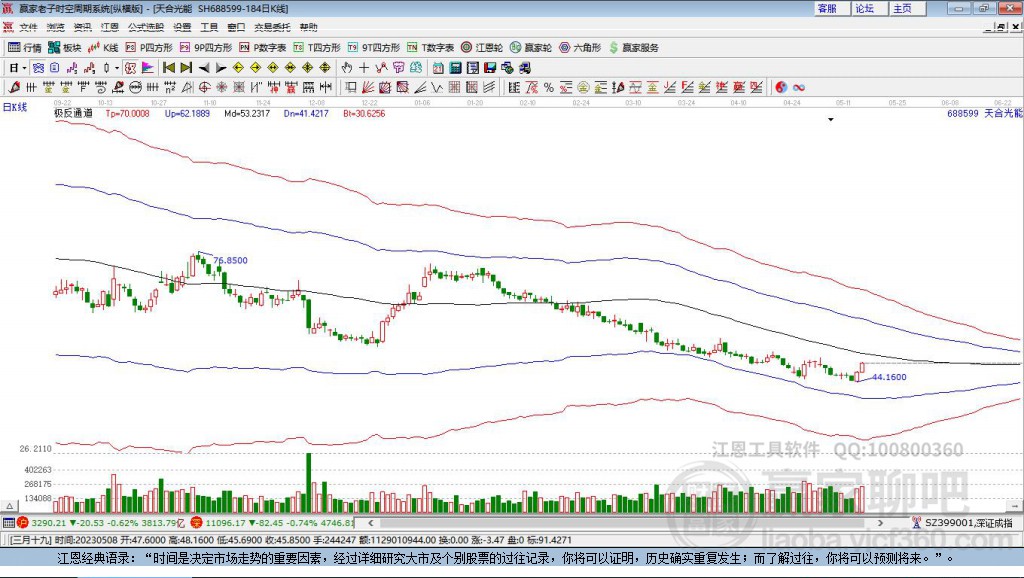
Task: Open the 赢家轮 wheel tool
Action: click(x=531, y=48)
